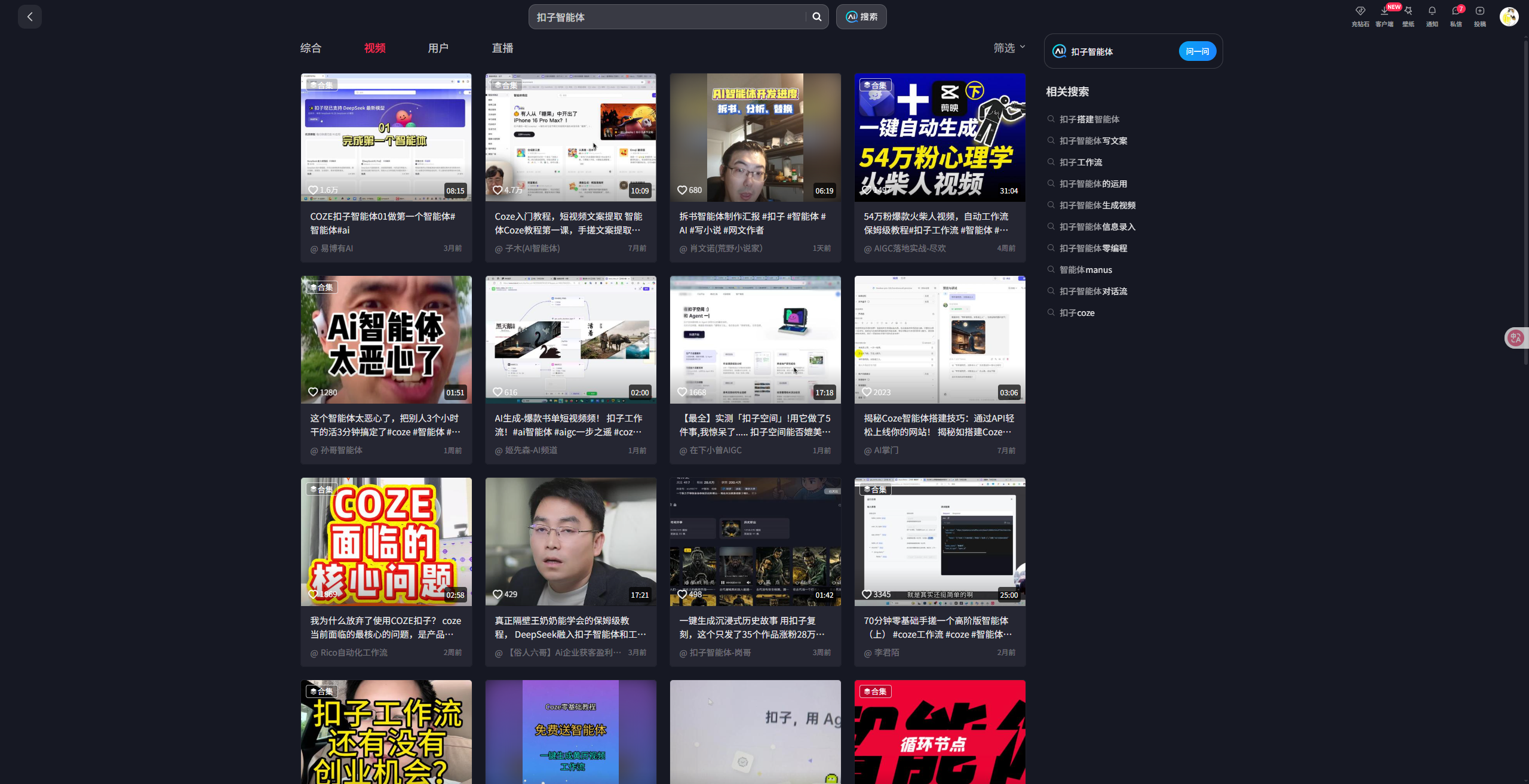Click the 问一问 button for 扣子智能体
This screenshot has width=1529, height=784.
tap(1197, 51)
